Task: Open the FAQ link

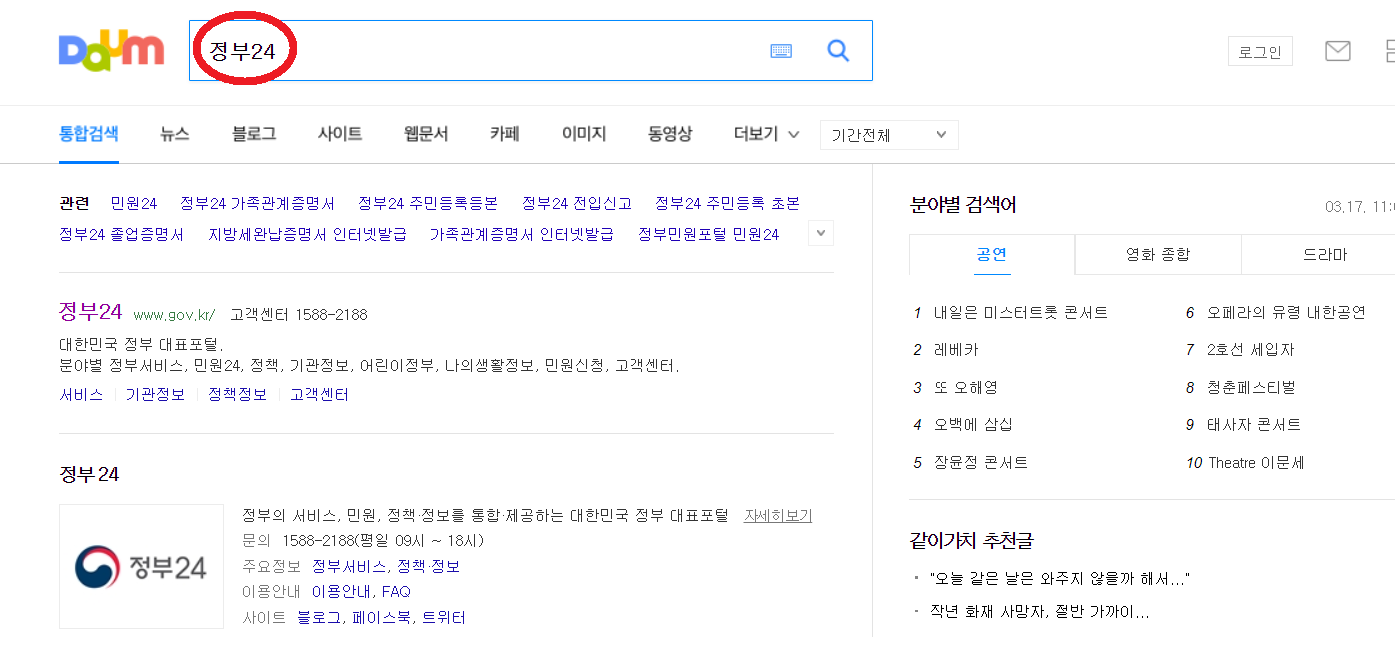Action: click(396, 591)
